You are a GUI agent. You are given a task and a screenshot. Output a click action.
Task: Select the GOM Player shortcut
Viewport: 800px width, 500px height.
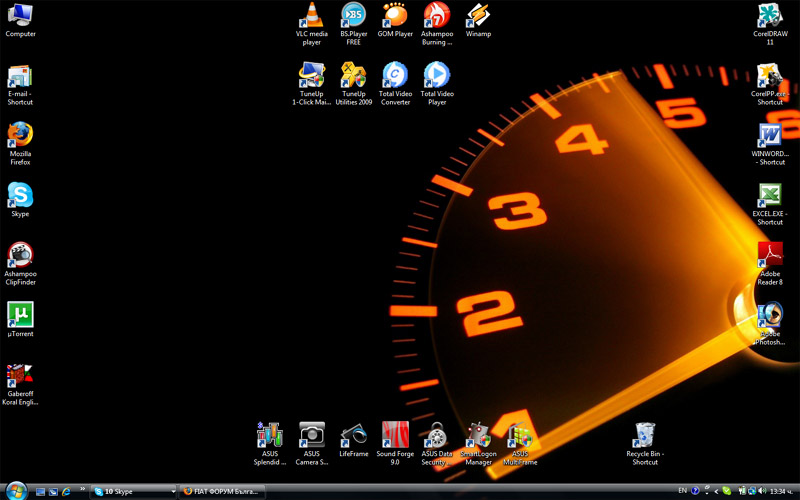point(395,16)
